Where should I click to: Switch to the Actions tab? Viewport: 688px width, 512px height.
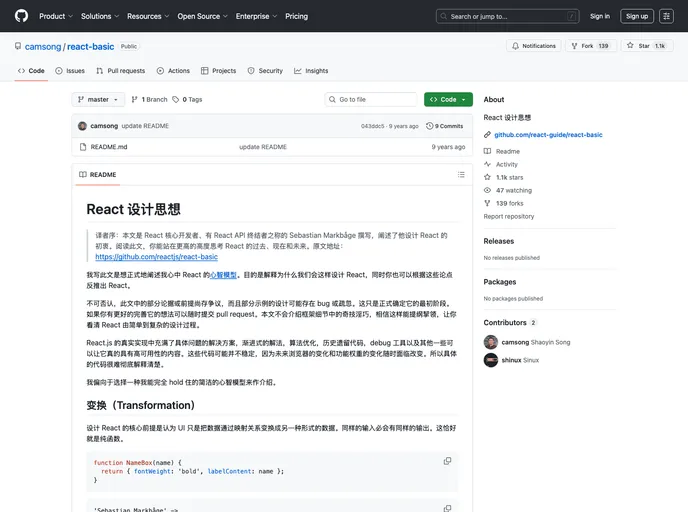[x=173, y=71]
